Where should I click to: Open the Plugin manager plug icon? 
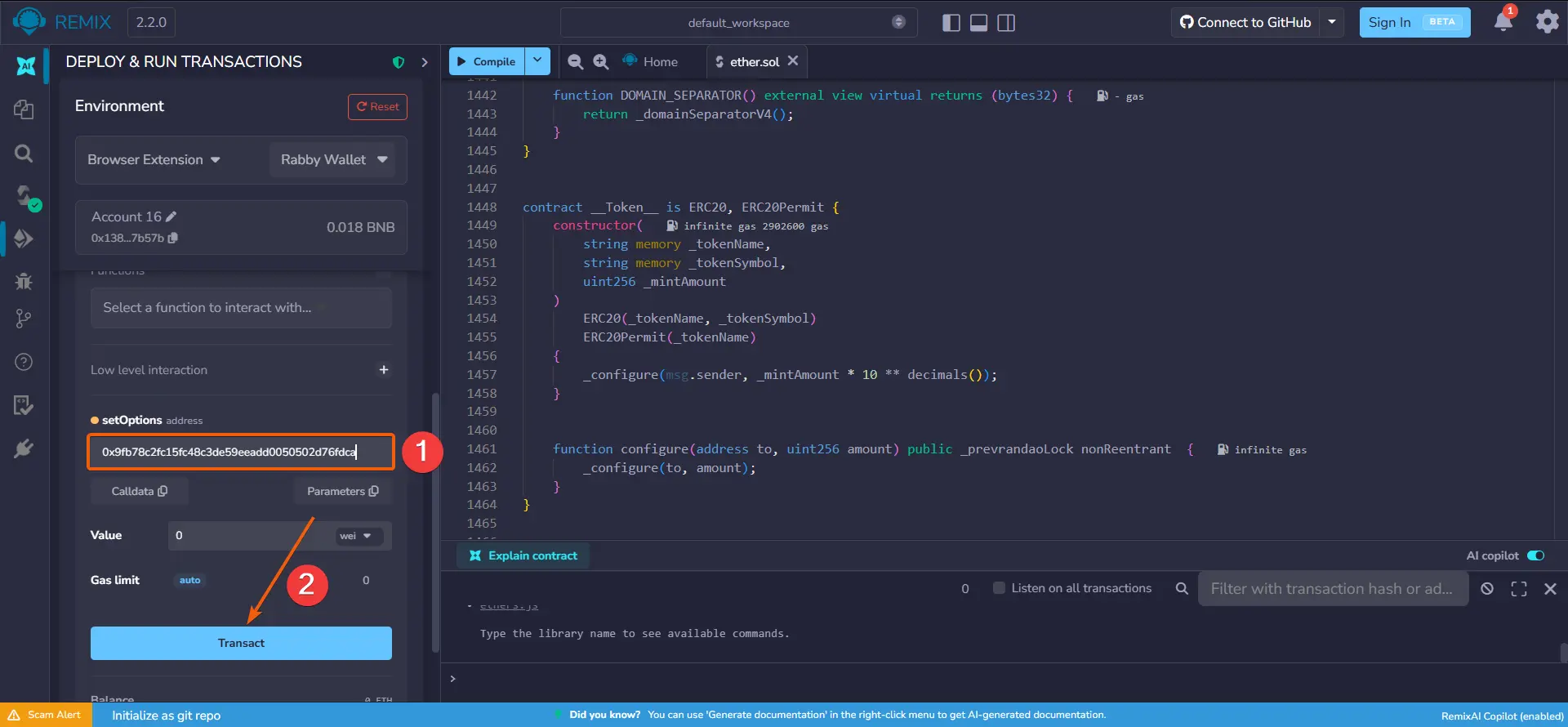pyautogui.click(x=24, y=448)
